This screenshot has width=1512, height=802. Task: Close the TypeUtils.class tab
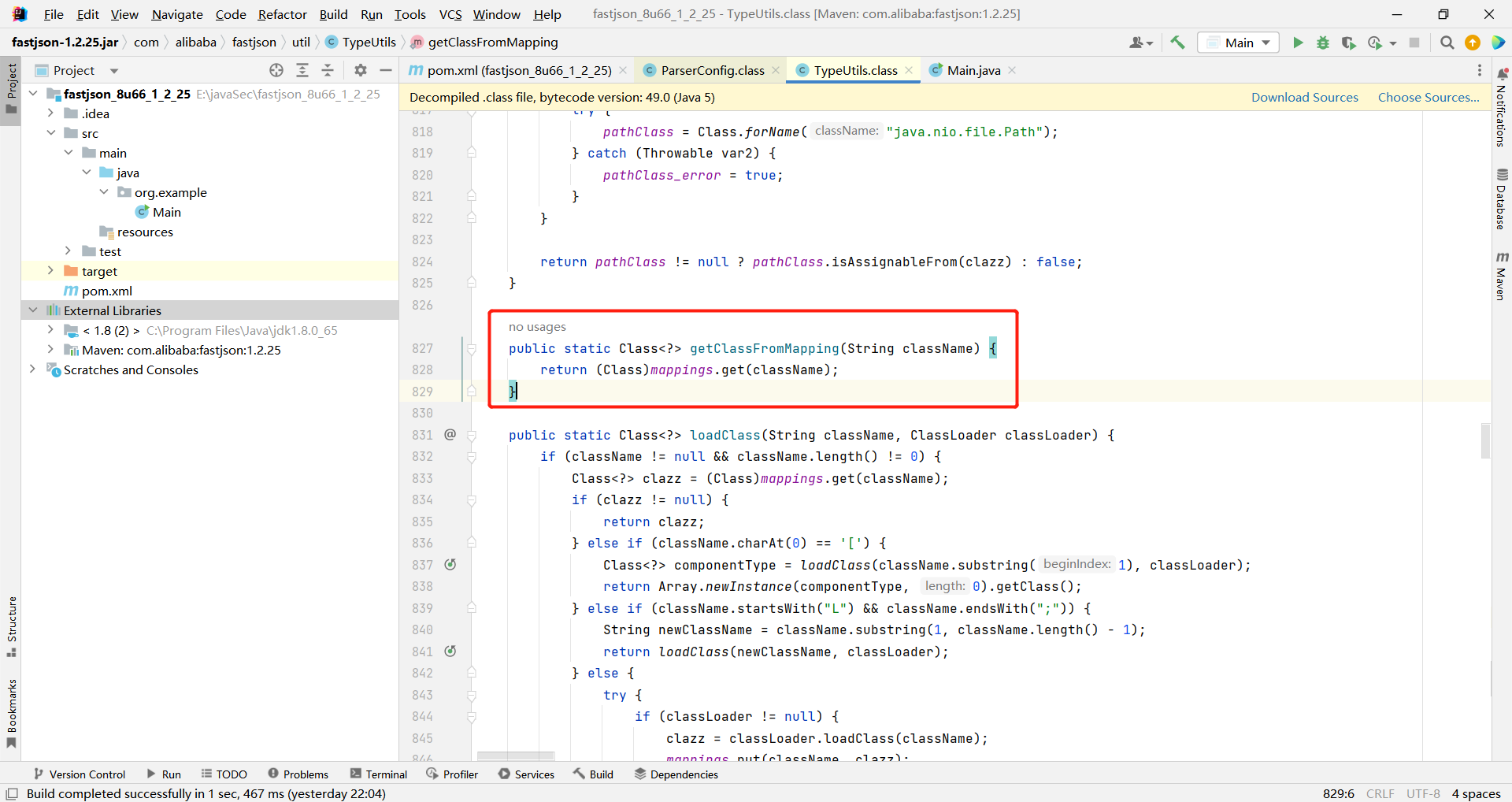click(909, 70)
